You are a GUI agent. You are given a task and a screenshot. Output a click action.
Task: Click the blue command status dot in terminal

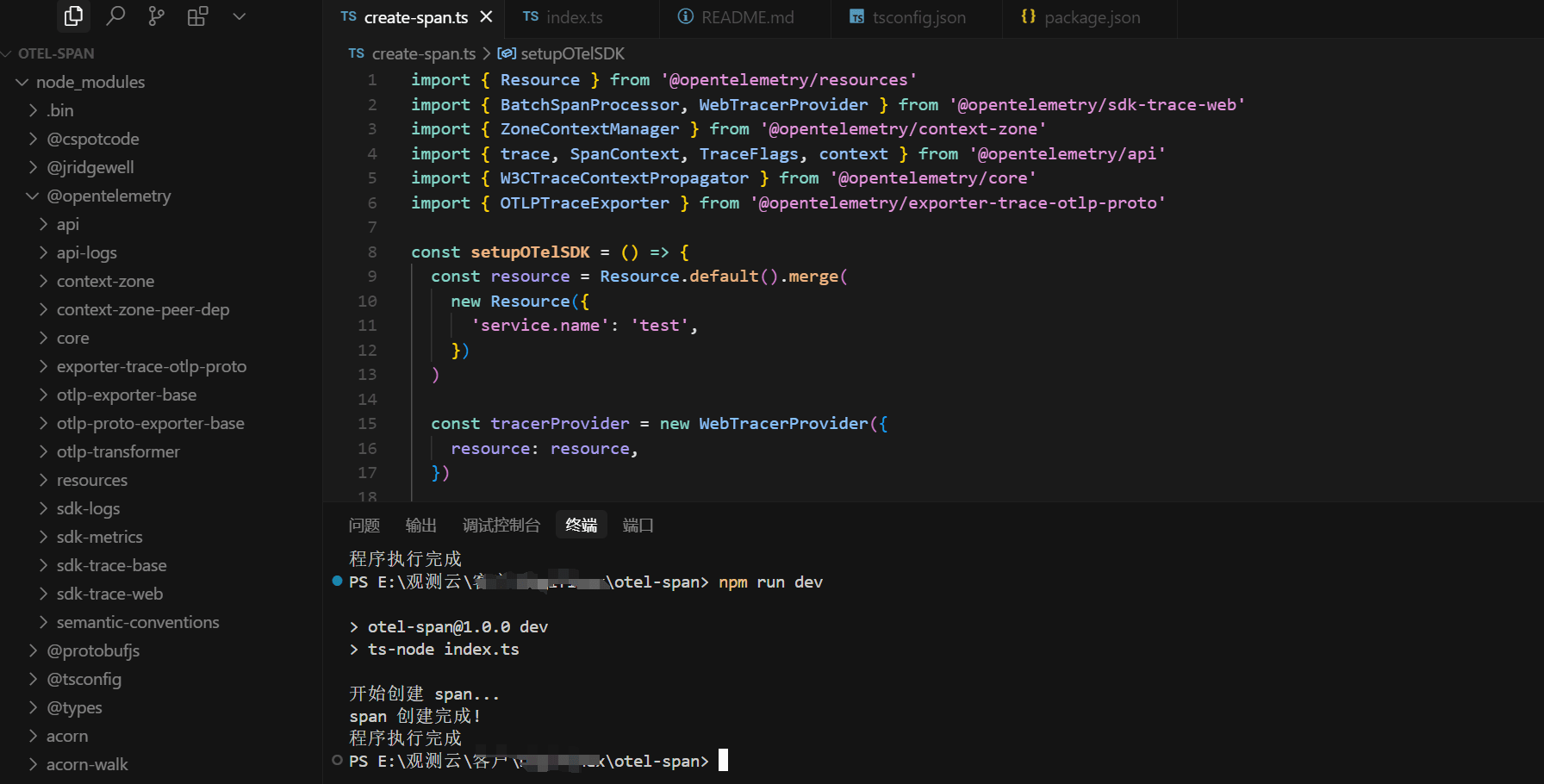338,581
